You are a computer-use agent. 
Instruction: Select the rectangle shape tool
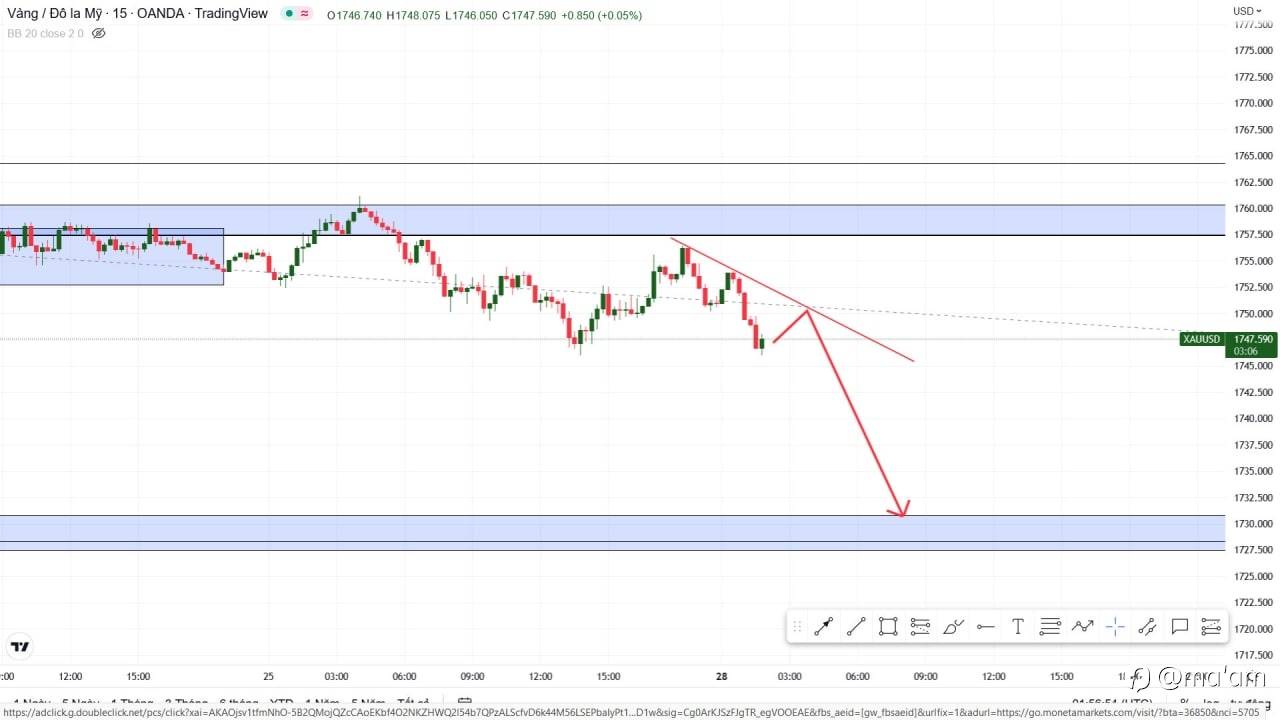[888, 627]
